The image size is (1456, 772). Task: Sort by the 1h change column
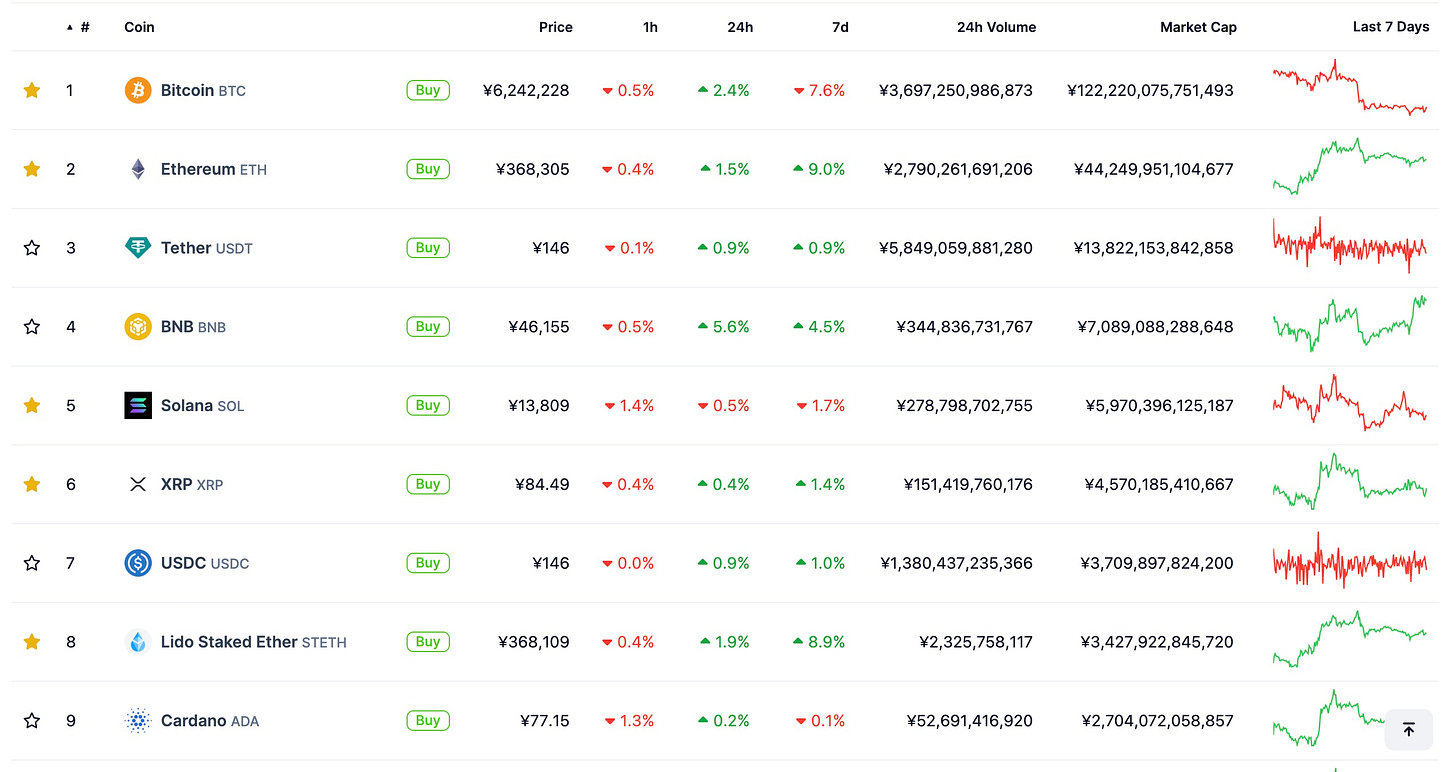(x=650, y=27)
